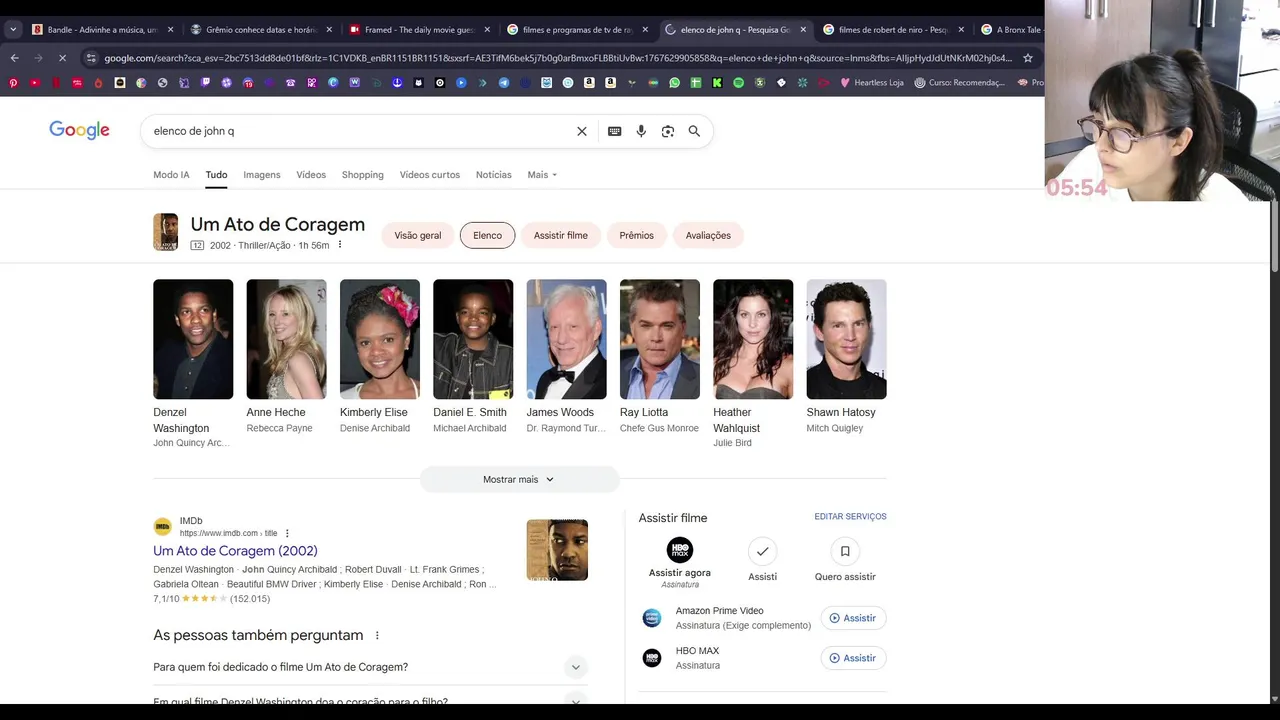
Task: Expand the Mais search filter dropdown
Action: pyautogui.click(x=542, y=175)
